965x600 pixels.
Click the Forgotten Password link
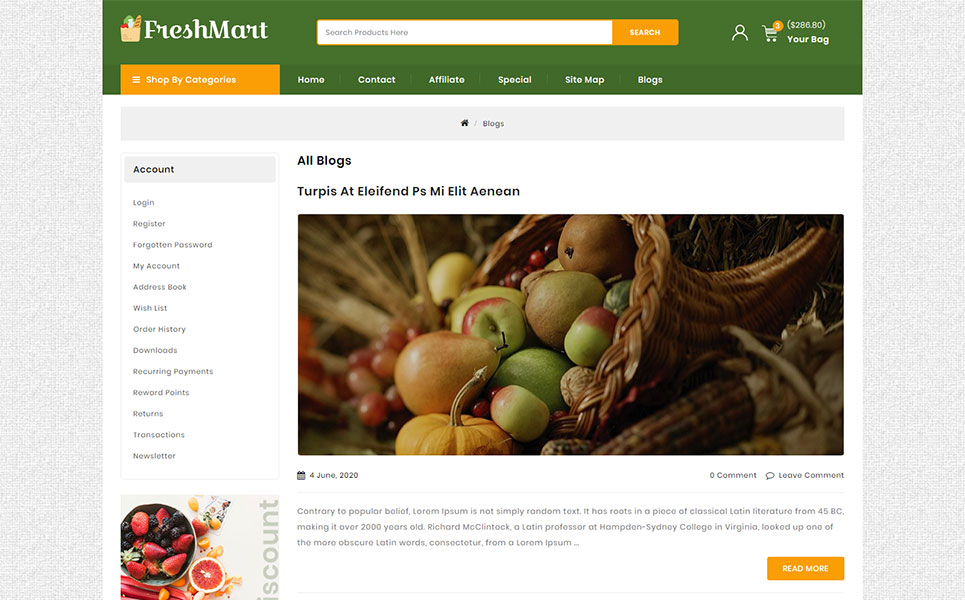(x=172, y=245)
